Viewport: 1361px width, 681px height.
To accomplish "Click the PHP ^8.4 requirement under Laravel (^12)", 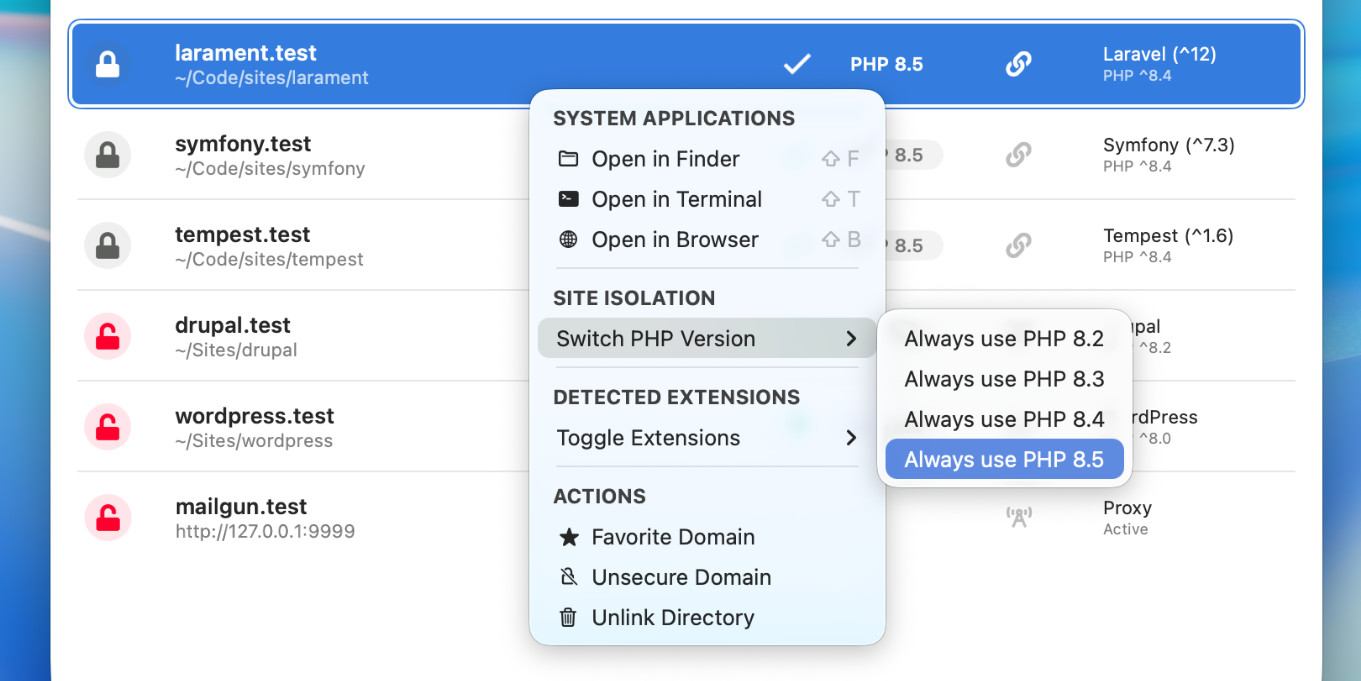I will coord(1137,76).
